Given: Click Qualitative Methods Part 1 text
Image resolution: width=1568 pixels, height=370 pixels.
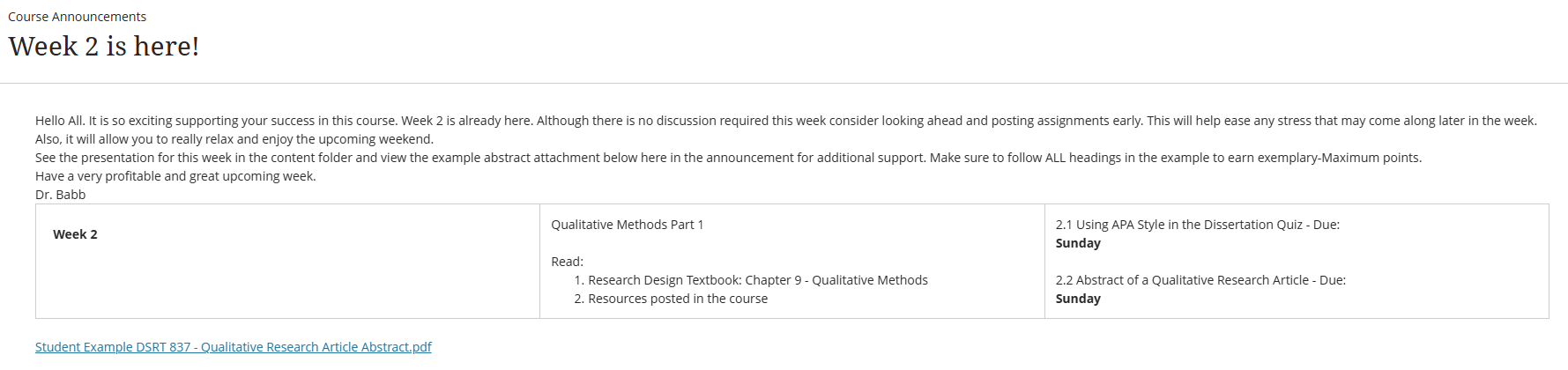Looking at the screenshot, I should (628, 225).
